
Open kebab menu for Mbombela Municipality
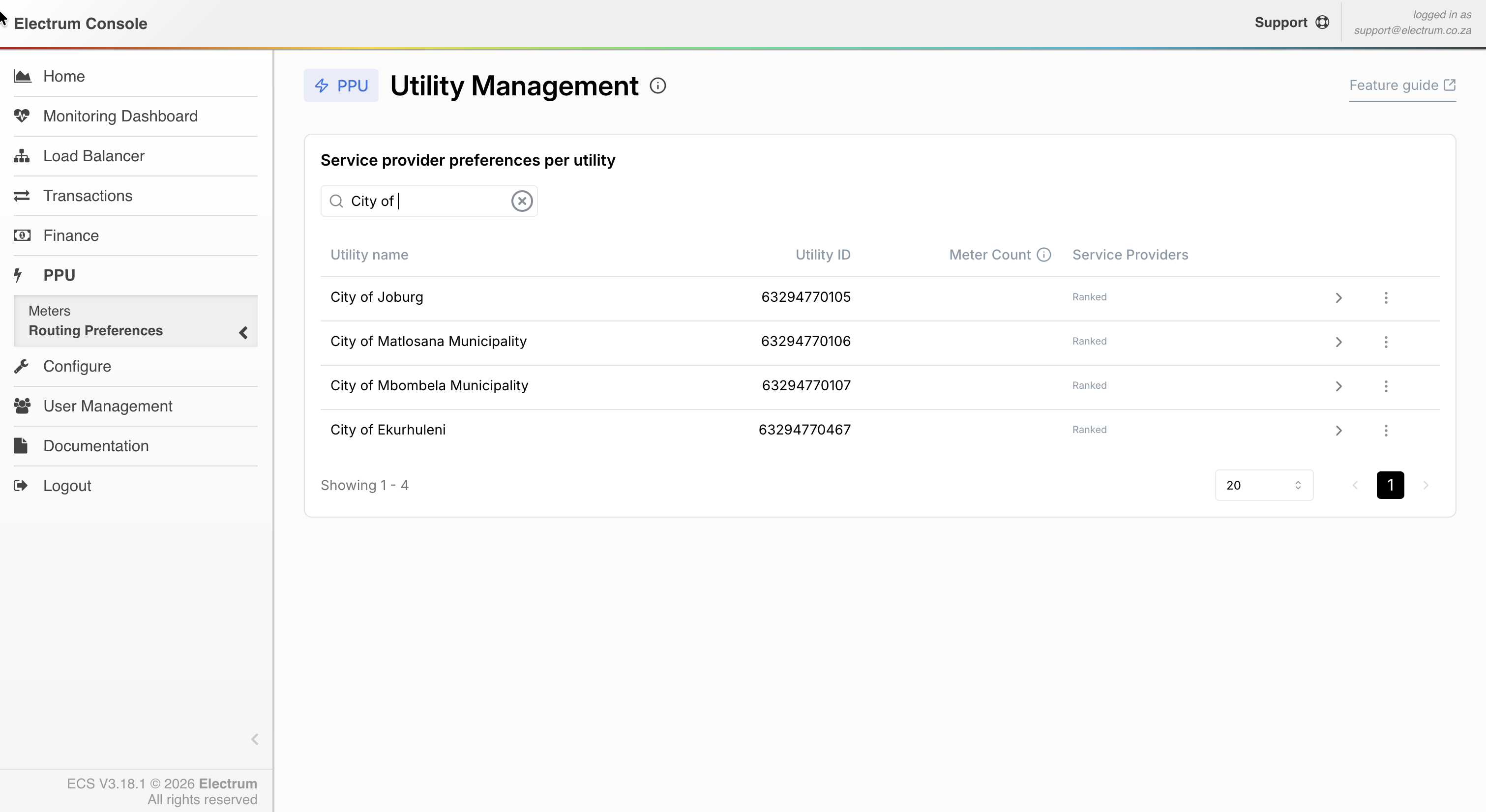click(1386, 386)
